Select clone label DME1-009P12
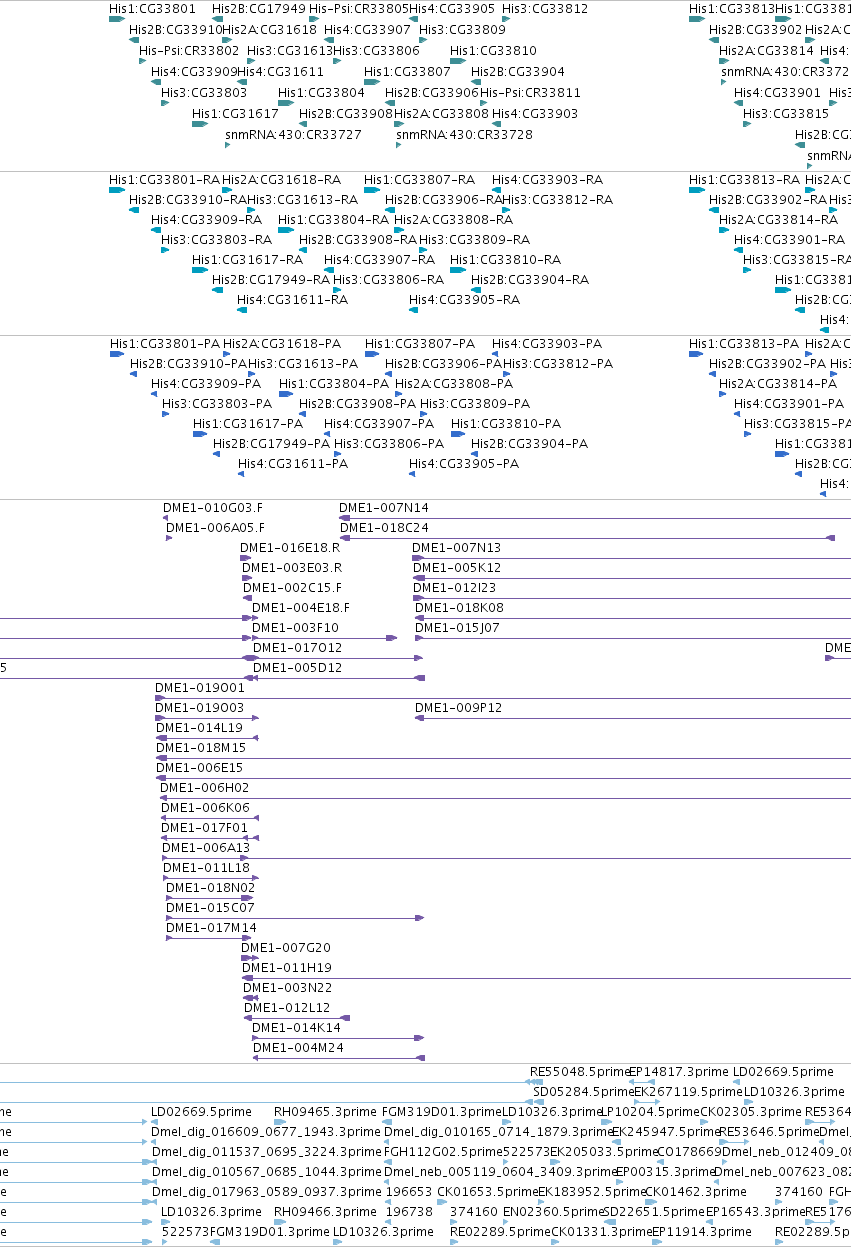The height and width of the screenshot is (1247, 851). pos(458,708)
